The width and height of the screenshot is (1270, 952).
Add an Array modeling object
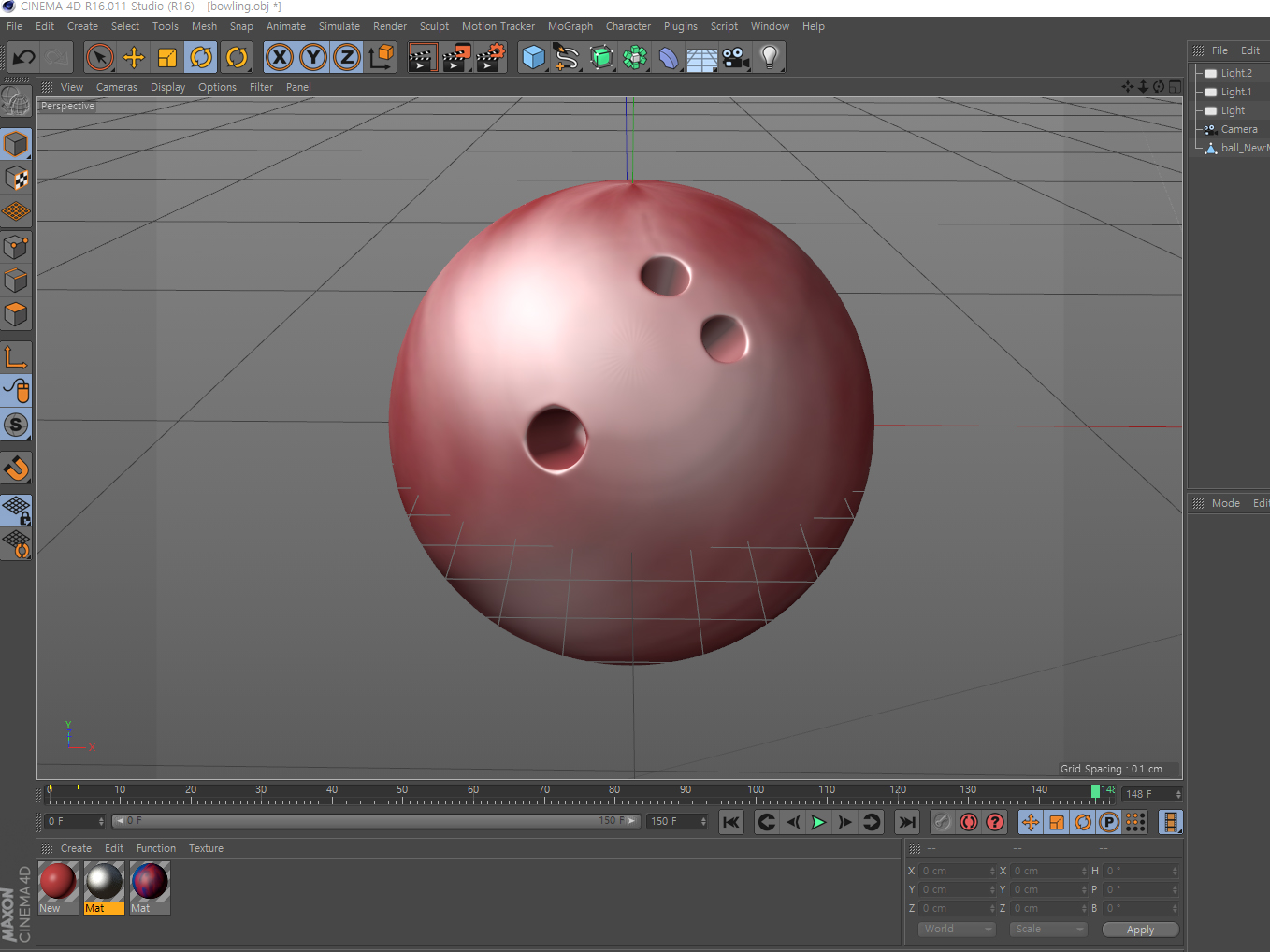click(635, 57)
